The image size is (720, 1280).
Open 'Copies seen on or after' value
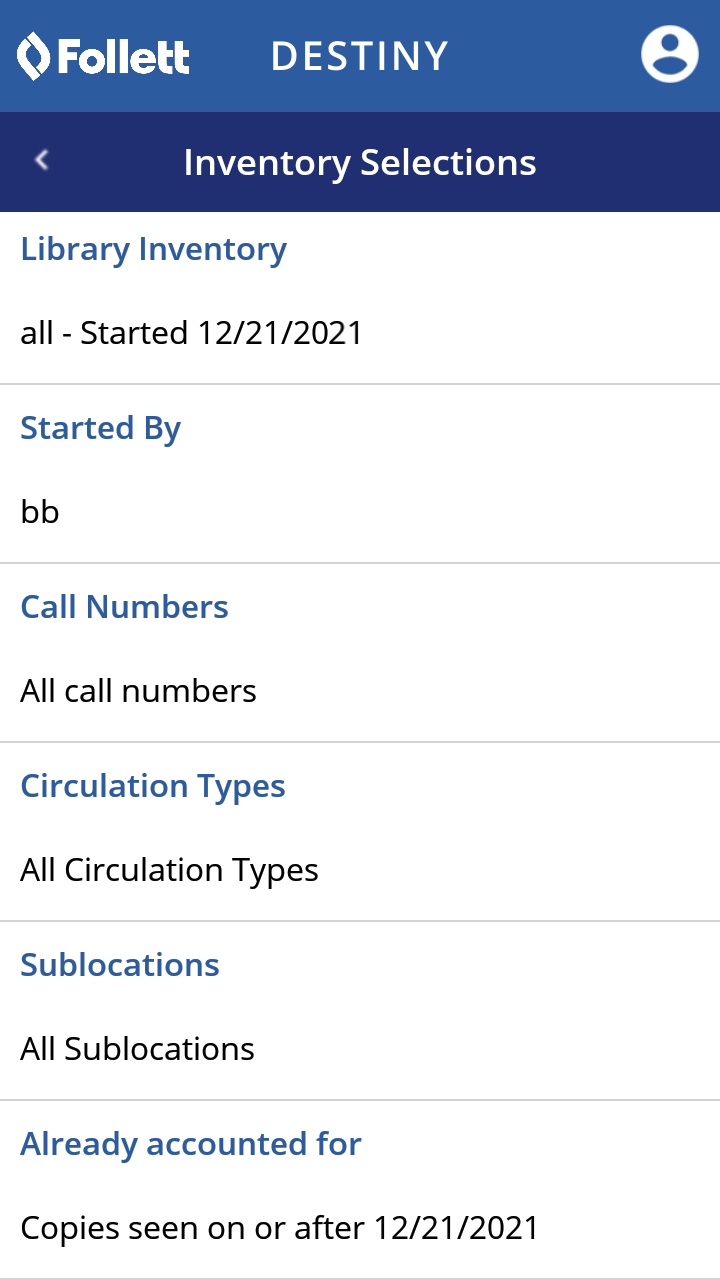(279, 1228)
